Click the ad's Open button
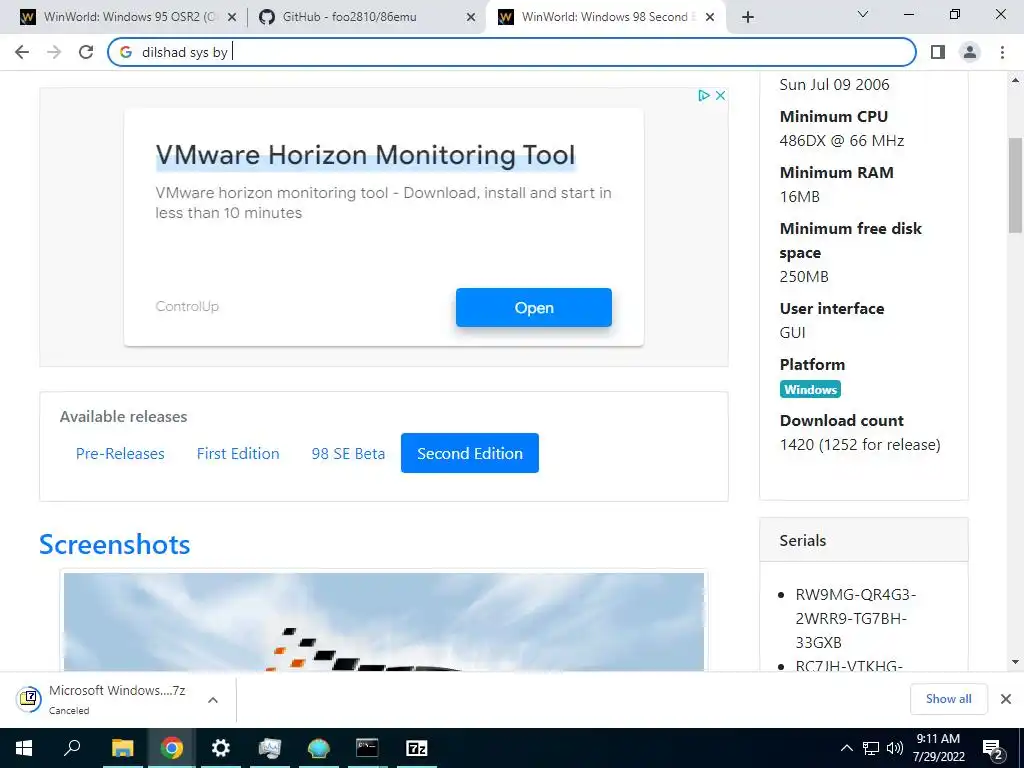1024x768 pixels. point(534,308)
